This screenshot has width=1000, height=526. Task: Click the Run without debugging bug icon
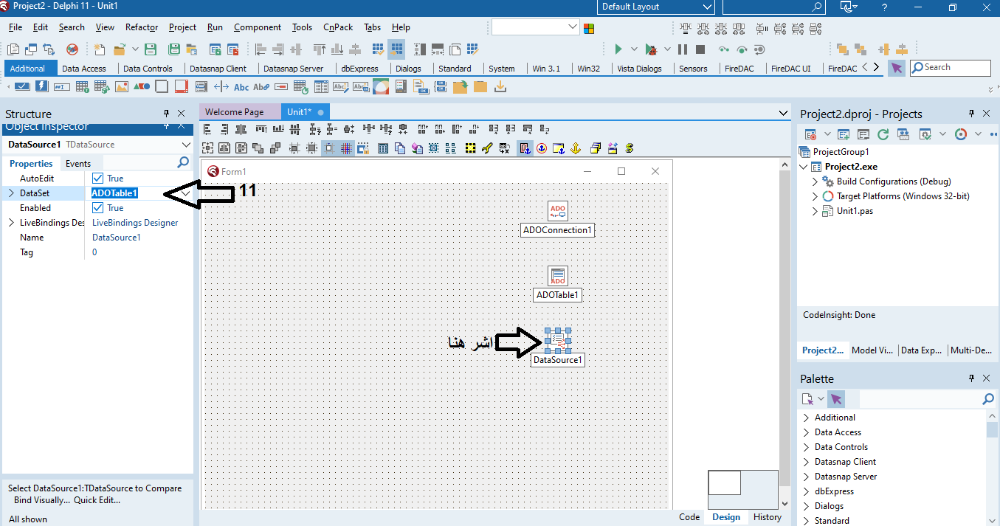click(651, 49)
